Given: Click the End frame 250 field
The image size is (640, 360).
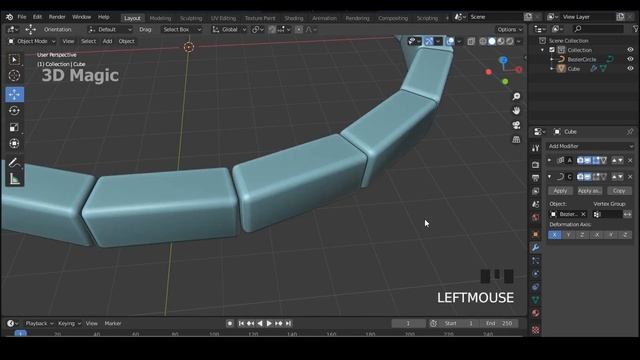Looking at the screenshot, I should coord(500,323).
